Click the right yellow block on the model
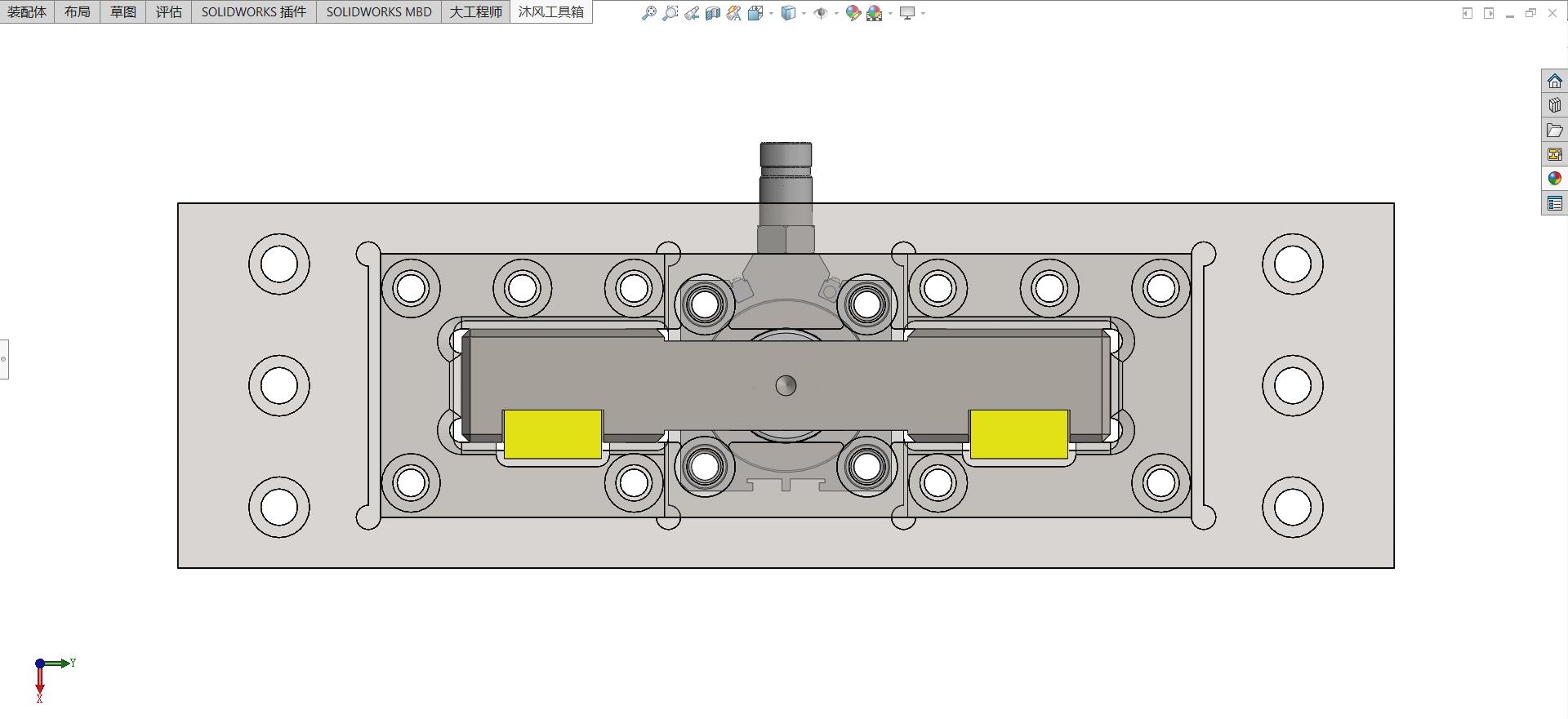The height and width of the screenshot is (719, 1568). click(1018, 434)
